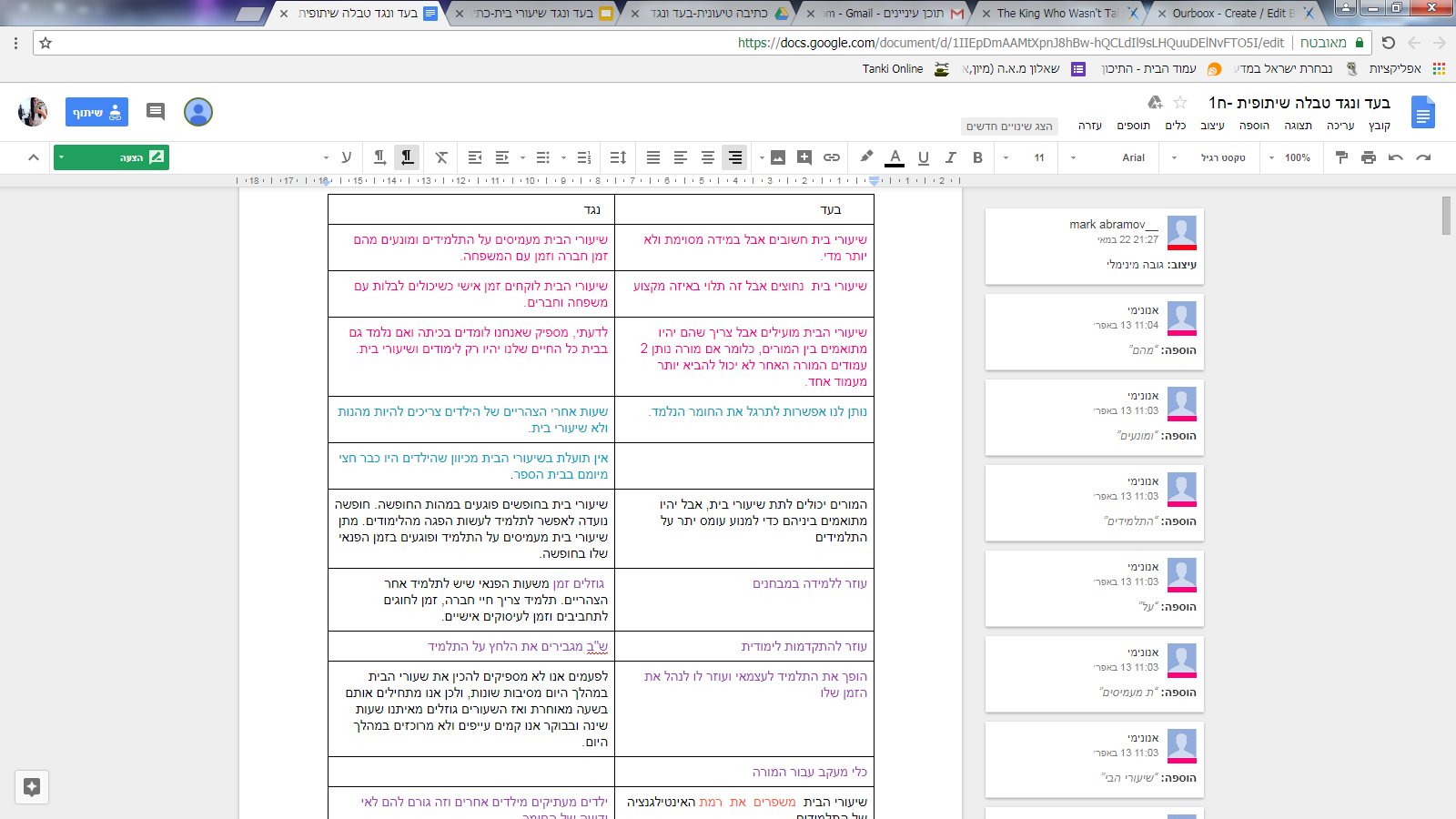Click the insert image icon
This screenshot has width=1456, height=819.
point(777,157)
